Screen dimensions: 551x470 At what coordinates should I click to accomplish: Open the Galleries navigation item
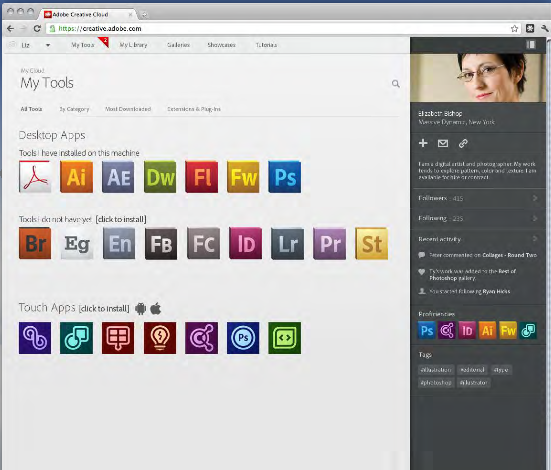click(x=179, y=45)
